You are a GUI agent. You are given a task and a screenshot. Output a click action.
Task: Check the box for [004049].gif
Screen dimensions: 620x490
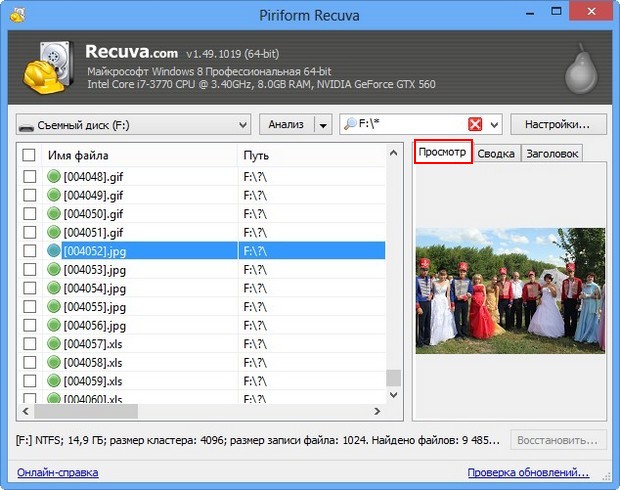click(x=29, y=196)
